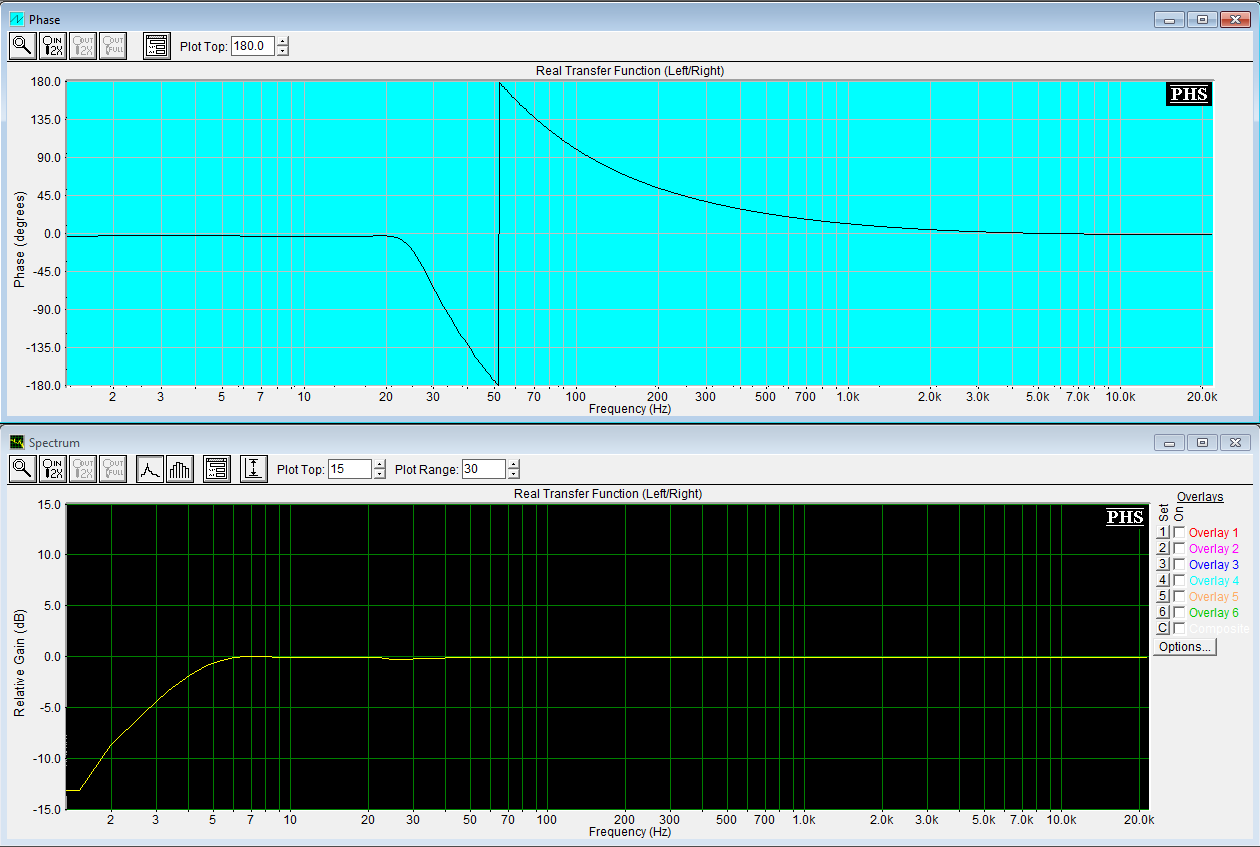Click the underlined Overlays heading

tap(1200, 497)
